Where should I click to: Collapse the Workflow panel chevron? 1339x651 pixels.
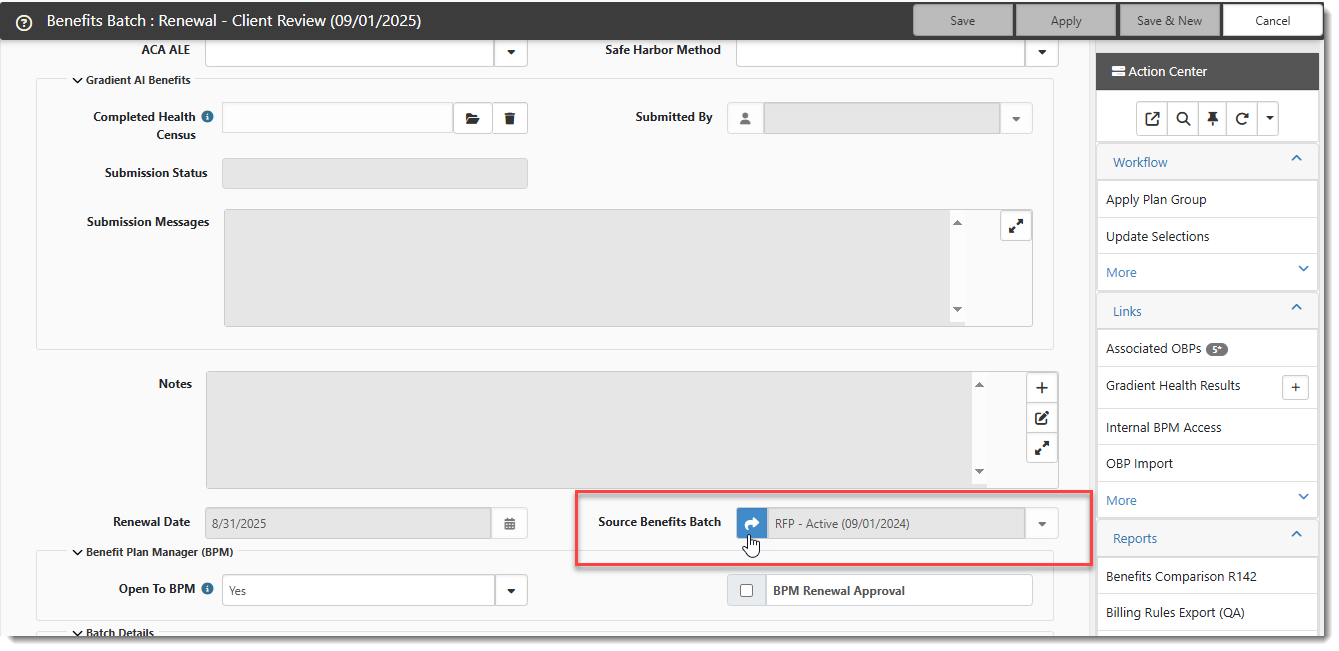click(x=1297, y=159)
